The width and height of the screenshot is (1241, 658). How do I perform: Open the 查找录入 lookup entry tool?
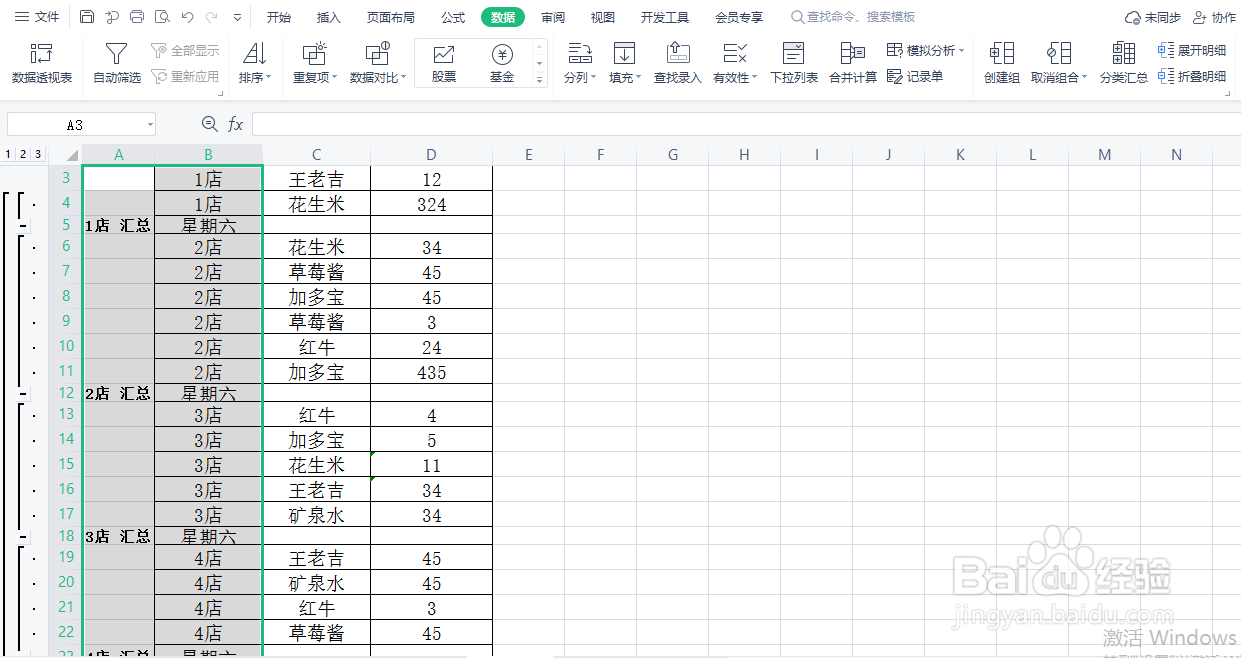click(678, 63)
